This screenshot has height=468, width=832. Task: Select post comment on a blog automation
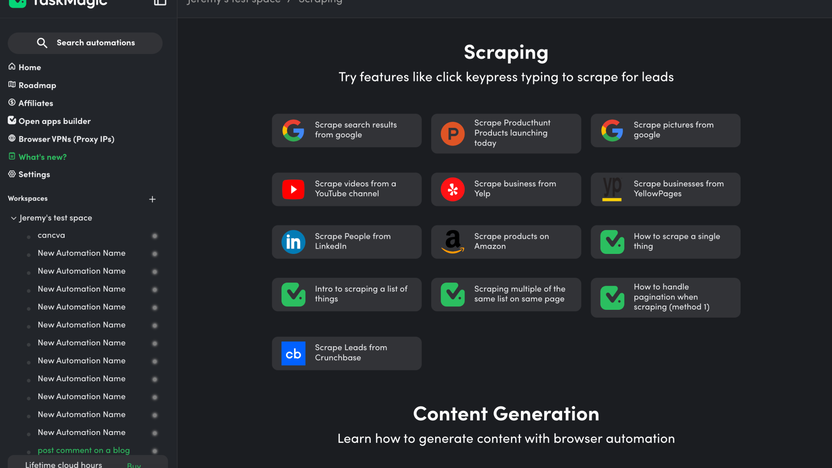pos(83,450)
